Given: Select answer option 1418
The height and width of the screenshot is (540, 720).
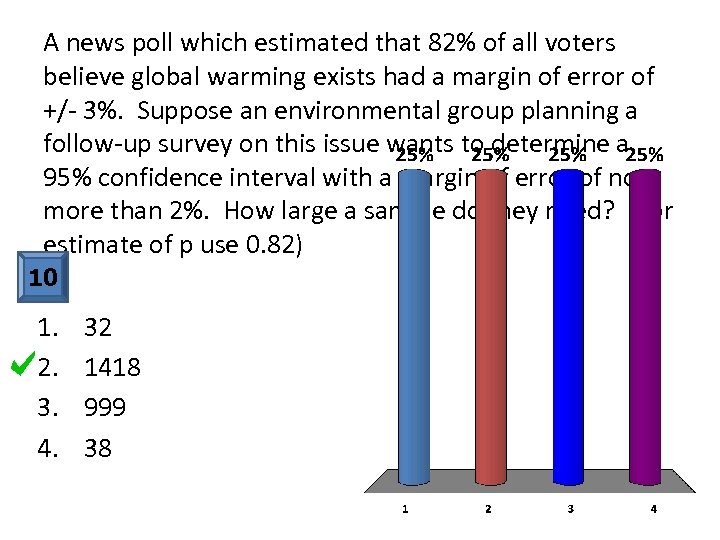Looking at the screenshot, I should pyautogui.click(x=112, y=368).
